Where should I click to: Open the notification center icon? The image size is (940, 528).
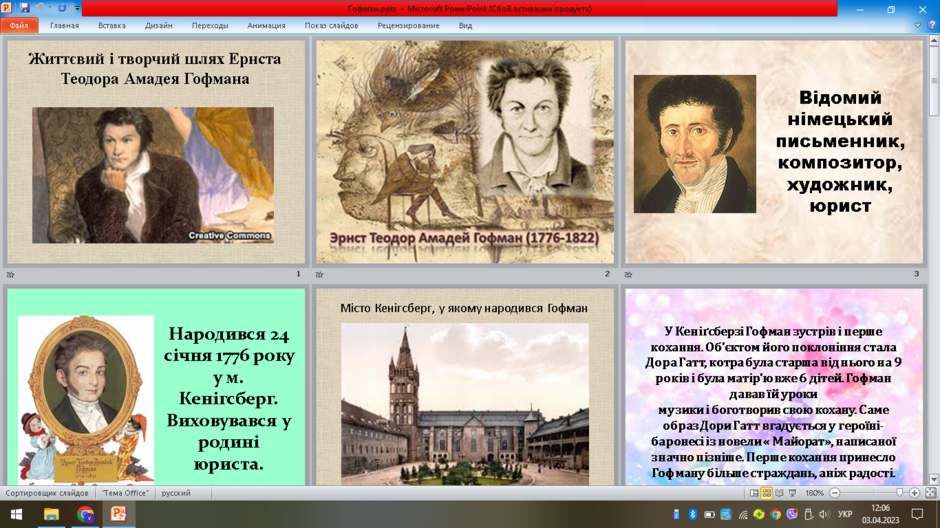pos(917,514)
